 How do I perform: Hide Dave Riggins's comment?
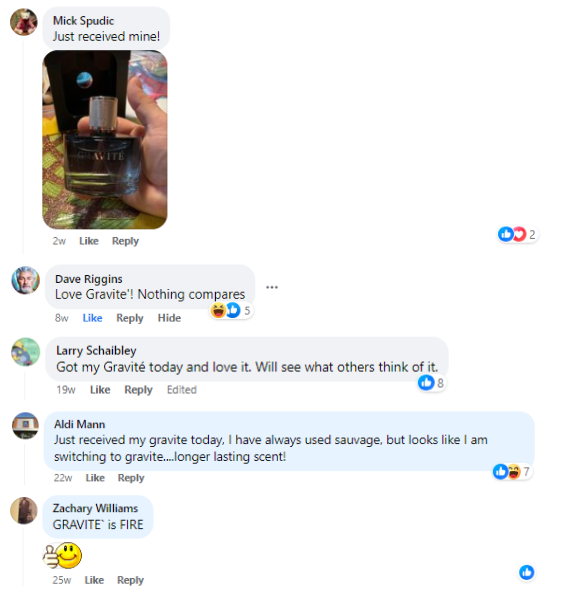(x=169, y=318)
